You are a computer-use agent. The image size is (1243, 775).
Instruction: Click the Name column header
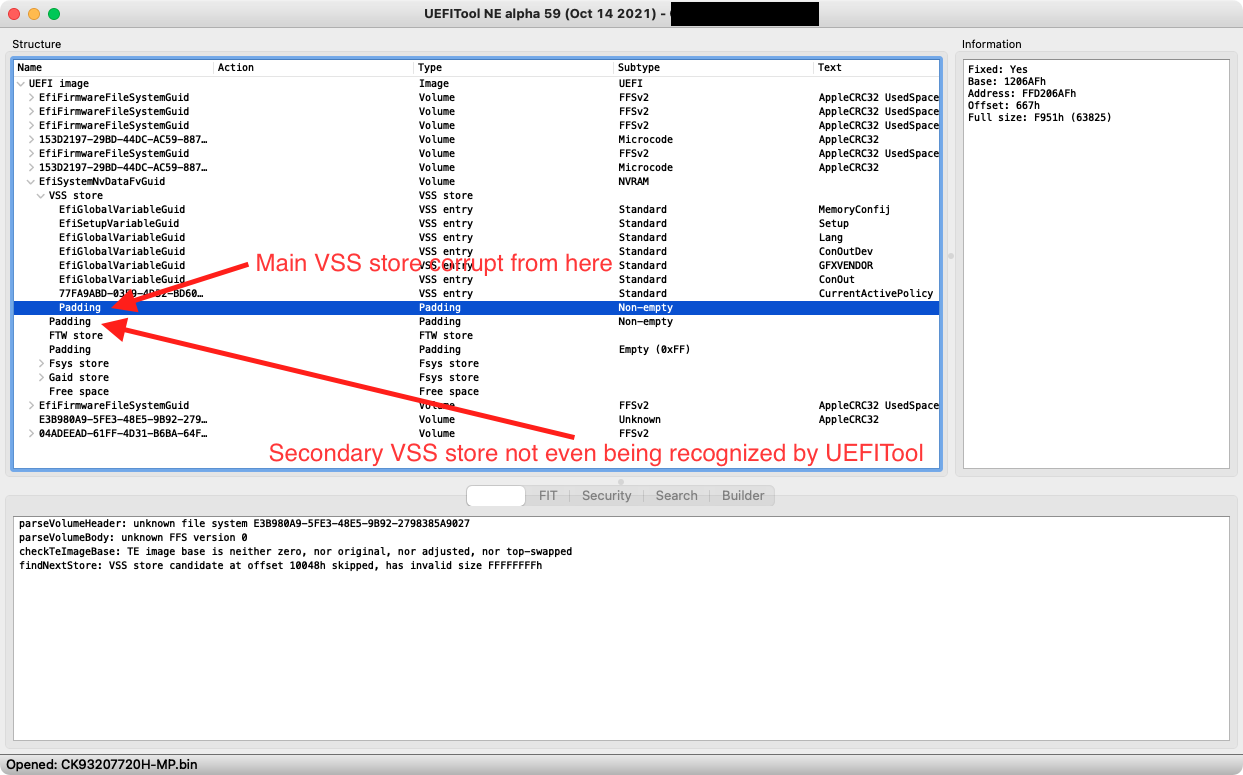[114, 67]
